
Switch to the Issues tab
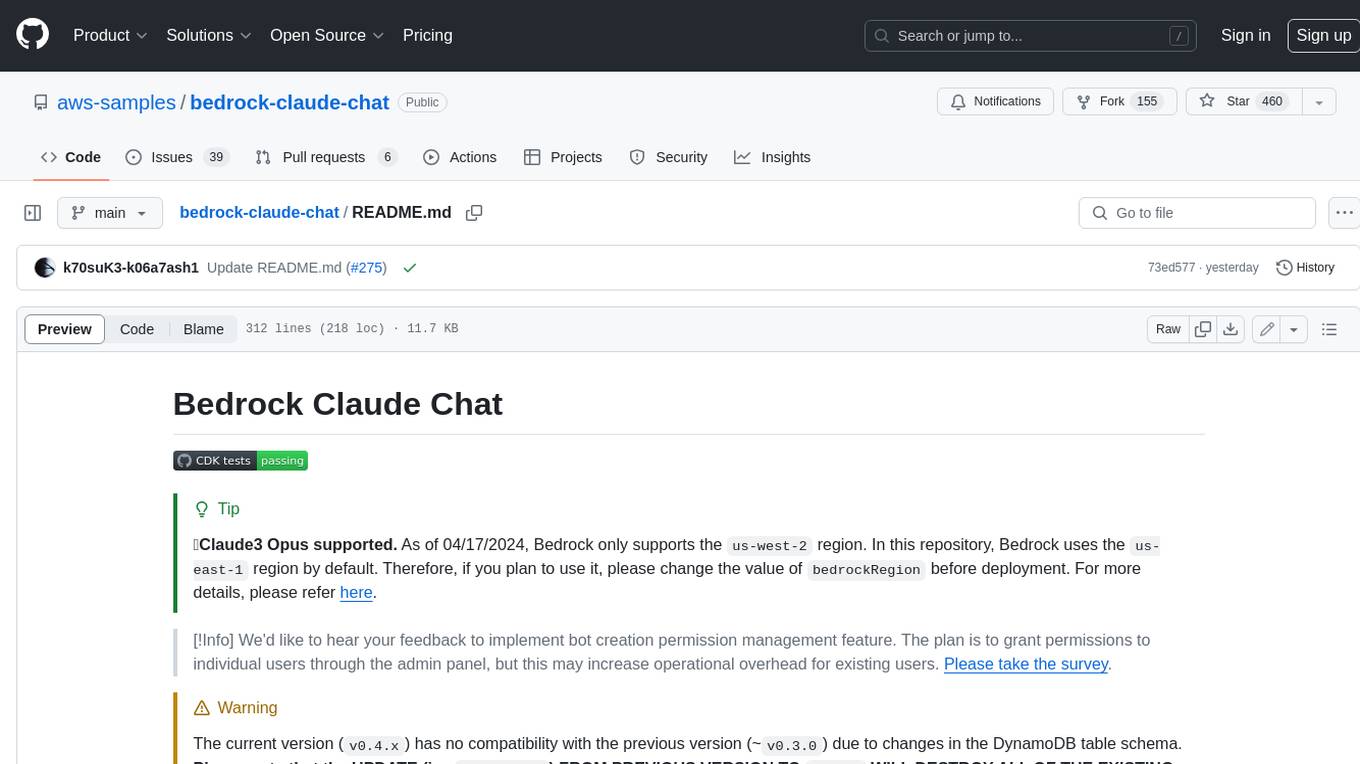(177, 157)
